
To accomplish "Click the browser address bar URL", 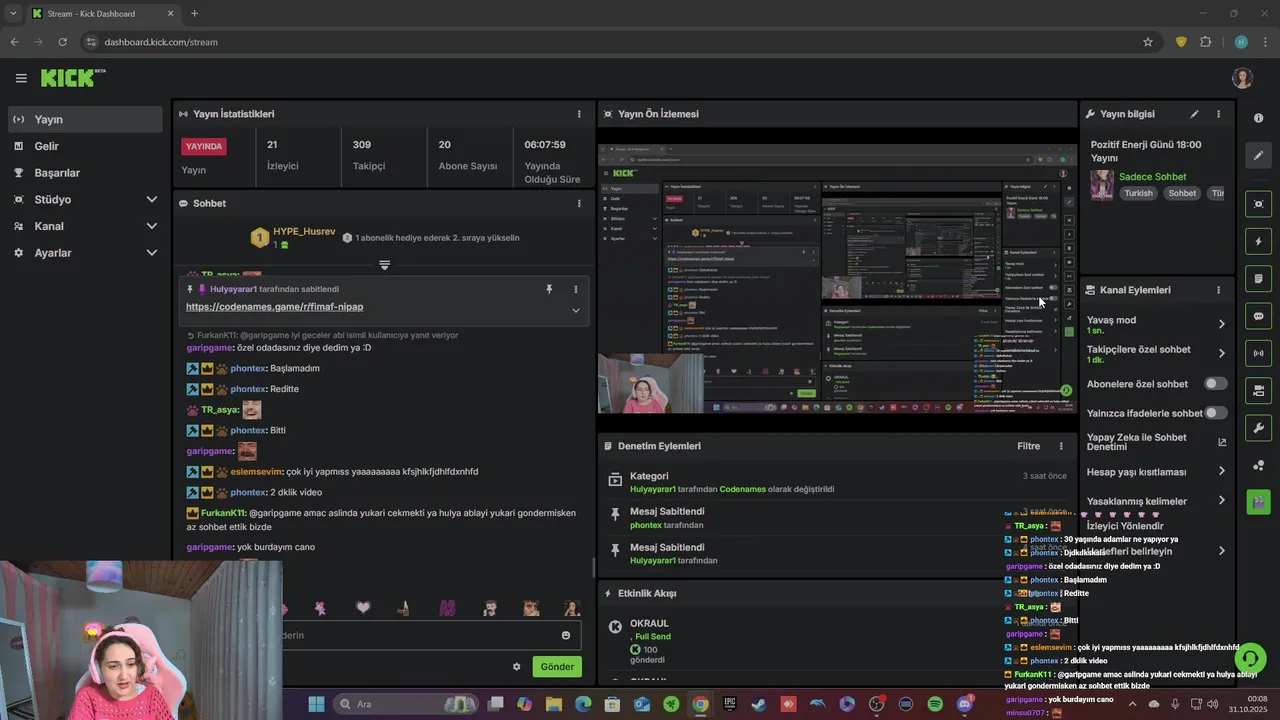I will click(161, 42).
